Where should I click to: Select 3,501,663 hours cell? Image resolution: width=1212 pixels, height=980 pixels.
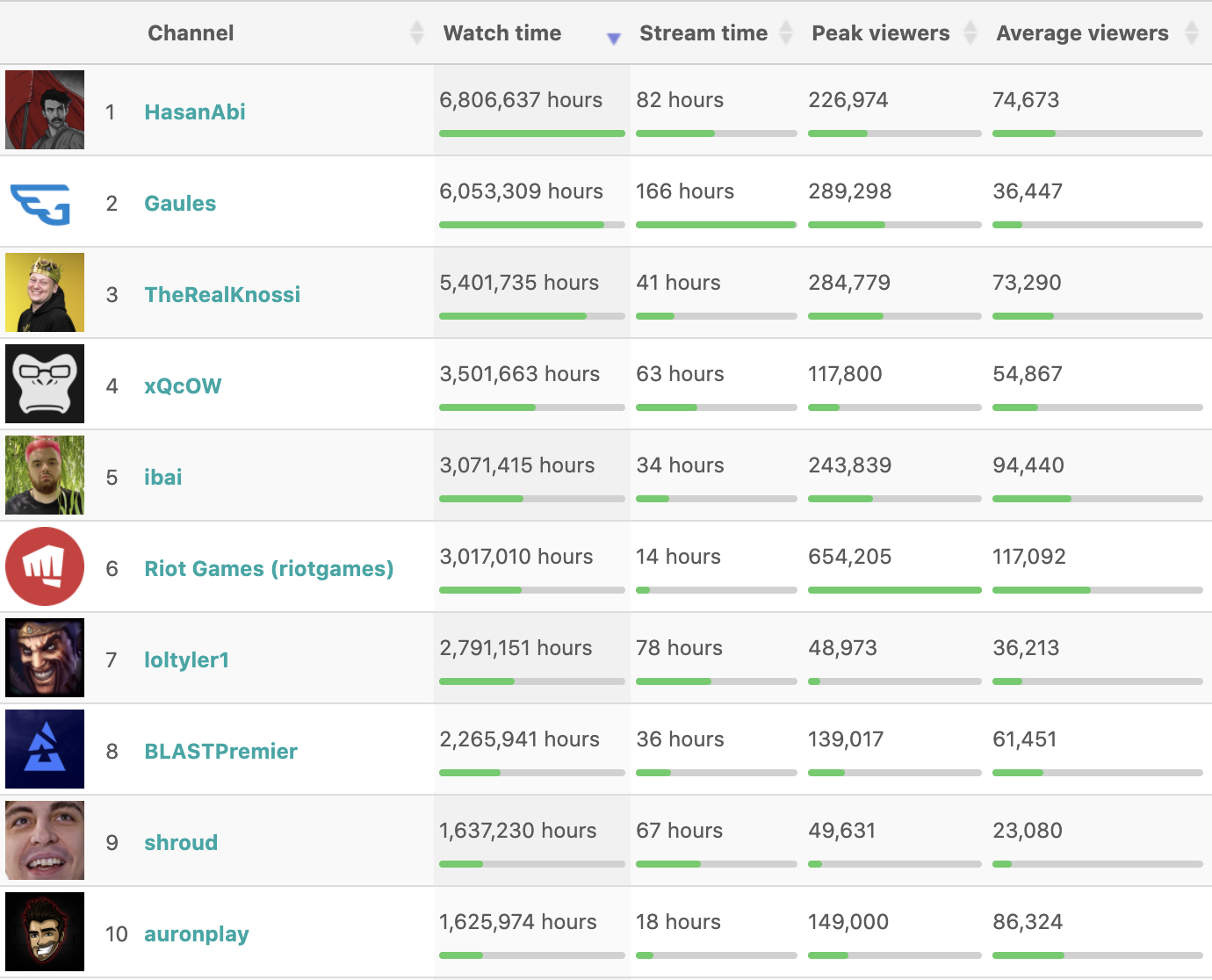coord(520,374)
